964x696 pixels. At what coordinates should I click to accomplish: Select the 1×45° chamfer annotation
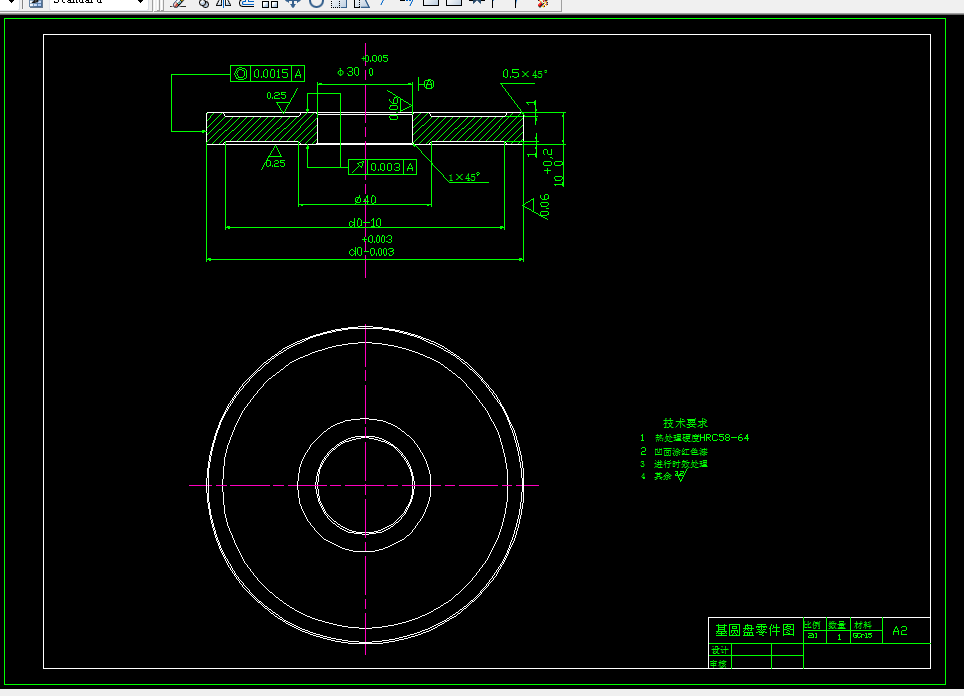464,177
